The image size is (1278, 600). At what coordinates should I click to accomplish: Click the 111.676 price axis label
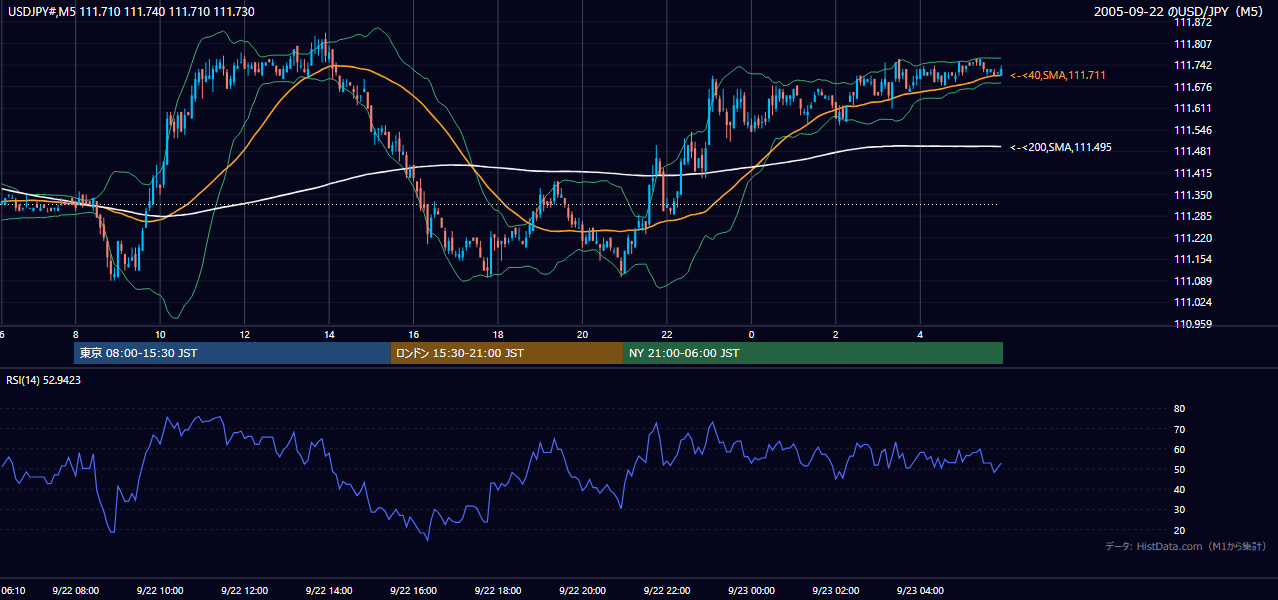click(1193, 87)
